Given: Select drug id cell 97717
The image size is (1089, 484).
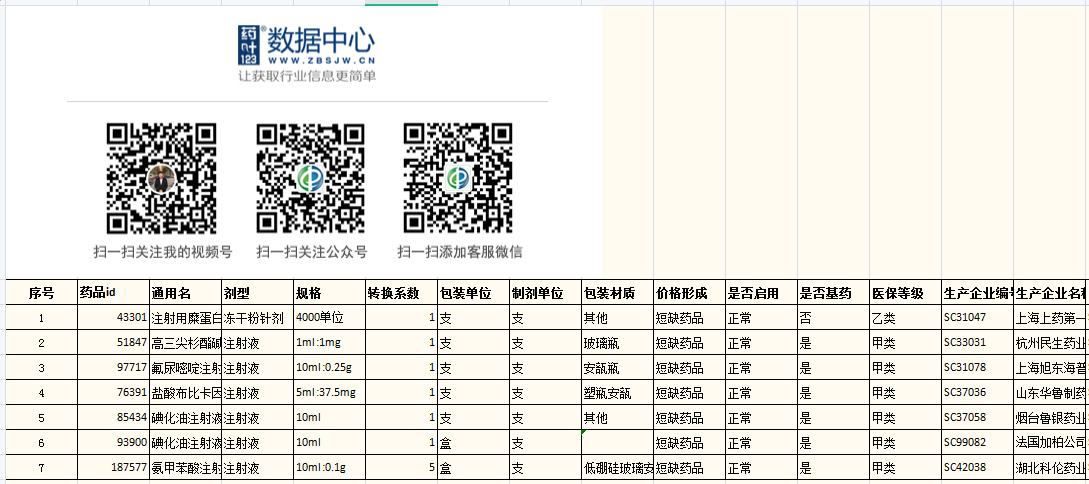Looking at the screenshot, I should click(113, 368).
